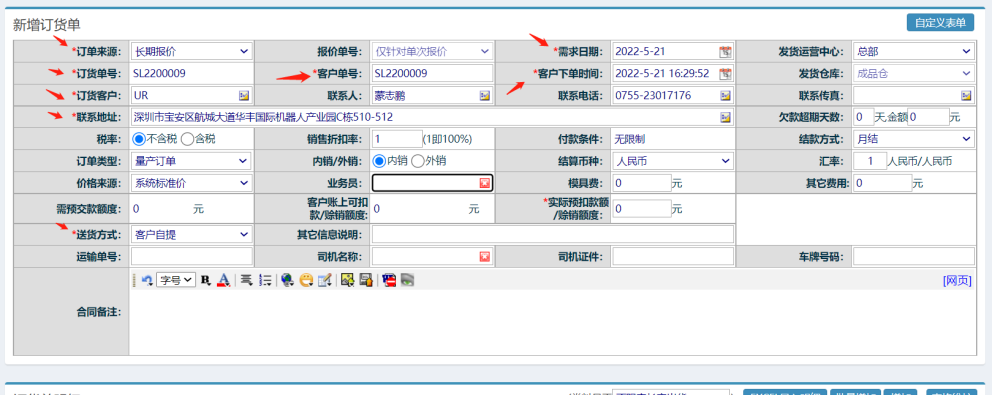Open the 订单来源 dropdown
The image size is (992, 396).
coord(191,51)
